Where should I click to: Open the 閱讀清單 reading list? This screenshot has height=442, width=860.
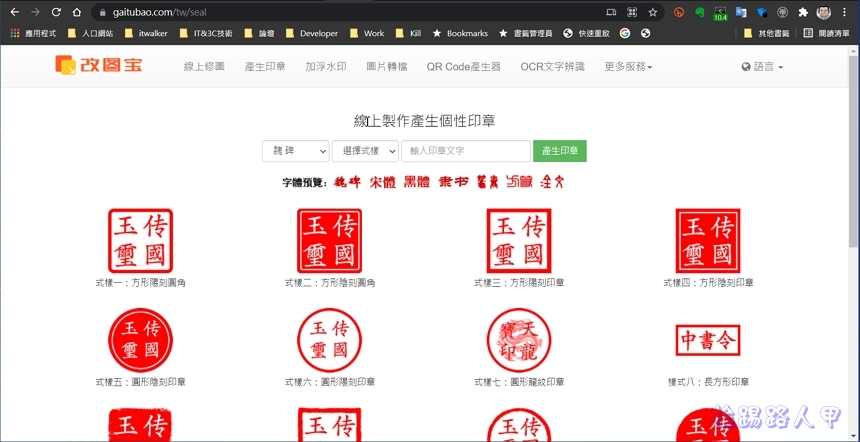[826, 33]
